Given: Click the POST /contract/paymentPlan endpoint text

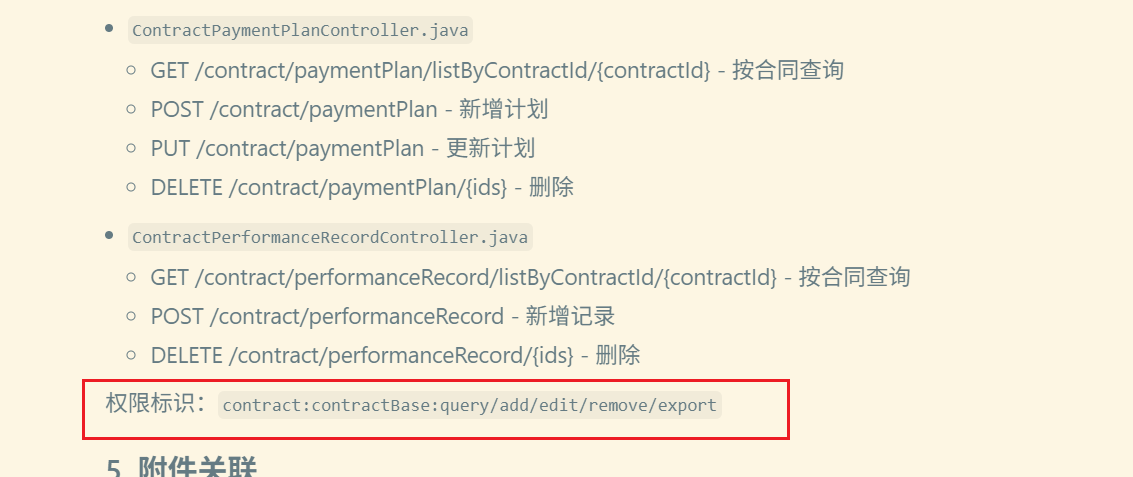Looking at the screenshot, I should 294,110.
